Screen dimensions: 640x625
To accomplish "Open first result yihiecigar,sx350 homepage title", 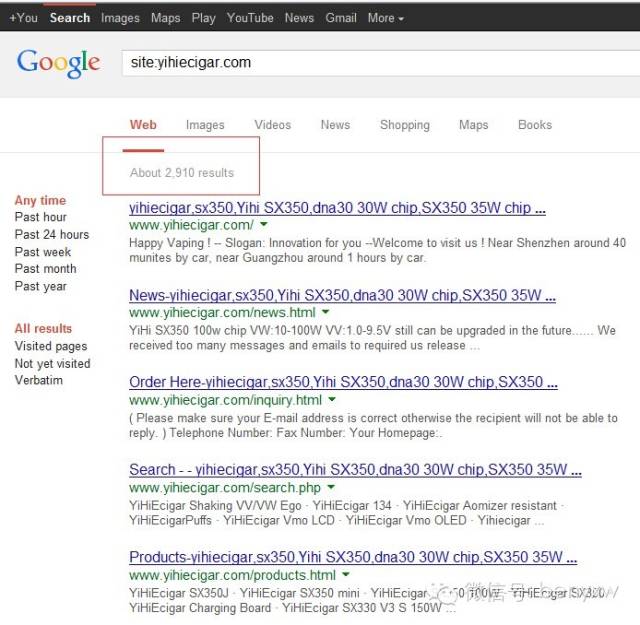I will click(337, 208).
